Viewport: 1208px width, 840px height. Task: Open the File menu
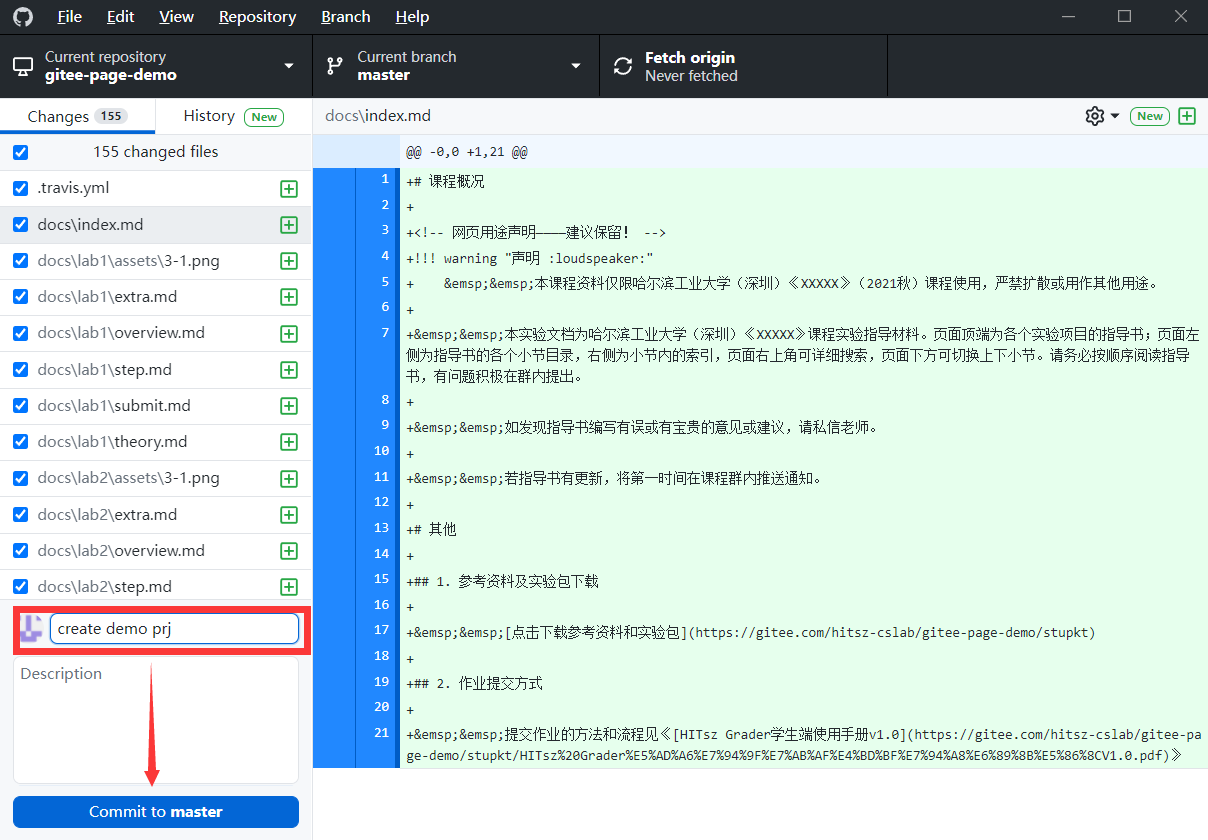coord(70,16)
